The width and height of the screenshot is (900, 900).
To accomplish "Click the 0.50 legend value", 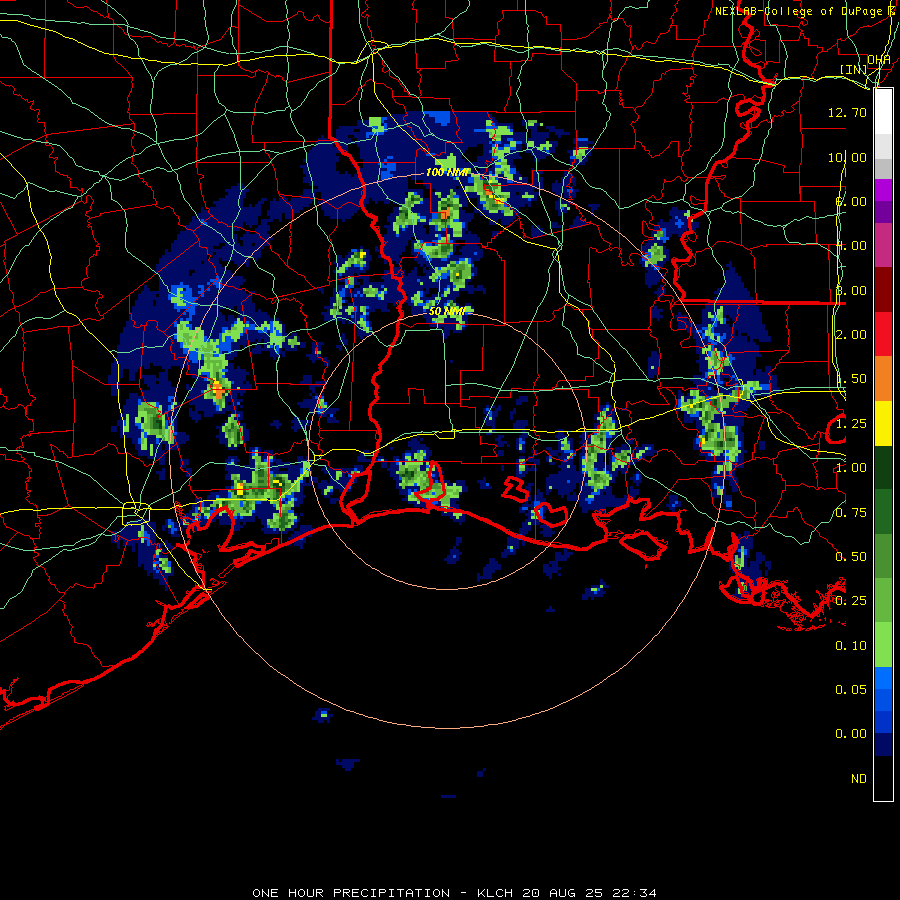I will click(x=851, y=557).
